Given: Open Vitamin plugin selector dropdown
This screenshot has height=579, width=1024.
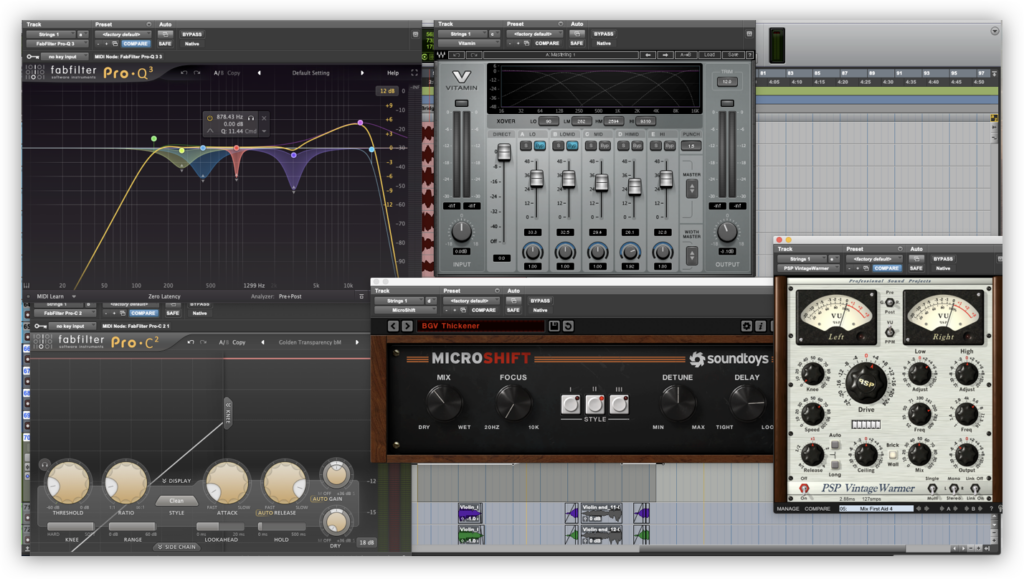Looking at the screenshot, I should (468, 44).
